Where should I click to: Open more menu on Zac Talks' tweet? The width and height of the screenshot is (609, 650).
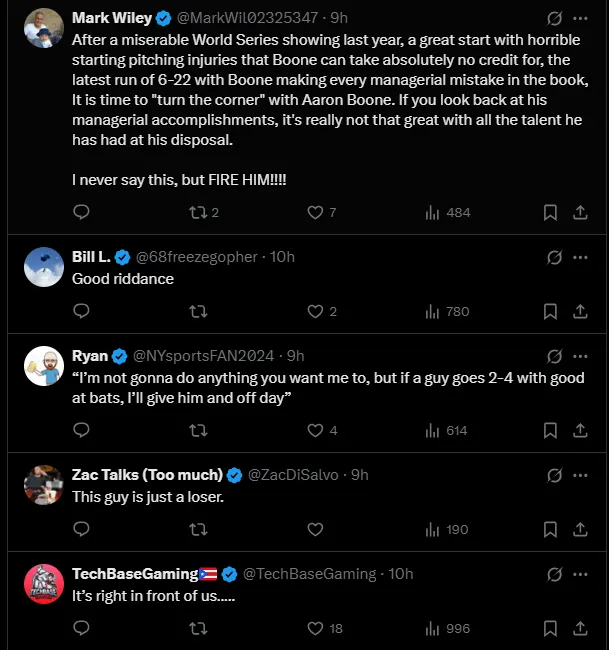[580, 475]
